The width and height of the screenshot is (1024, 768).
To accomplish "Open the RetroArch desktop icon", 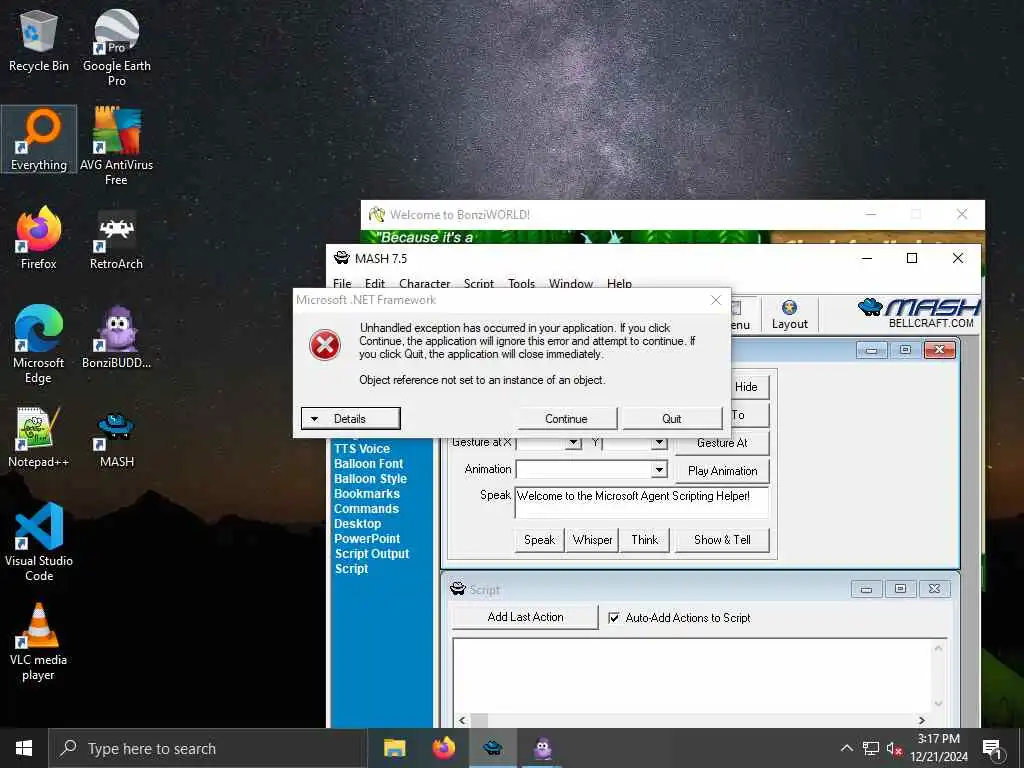I will [116, 239].
